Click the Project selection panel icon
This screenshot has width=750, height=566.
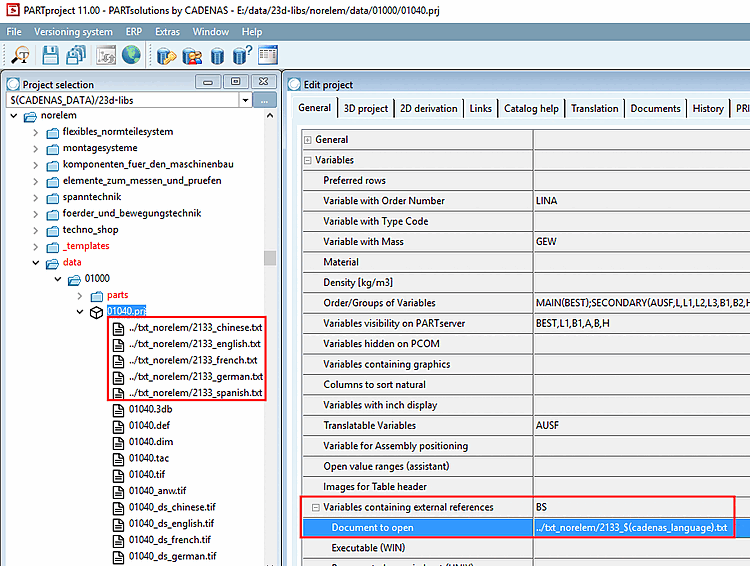tap(13, 84)
